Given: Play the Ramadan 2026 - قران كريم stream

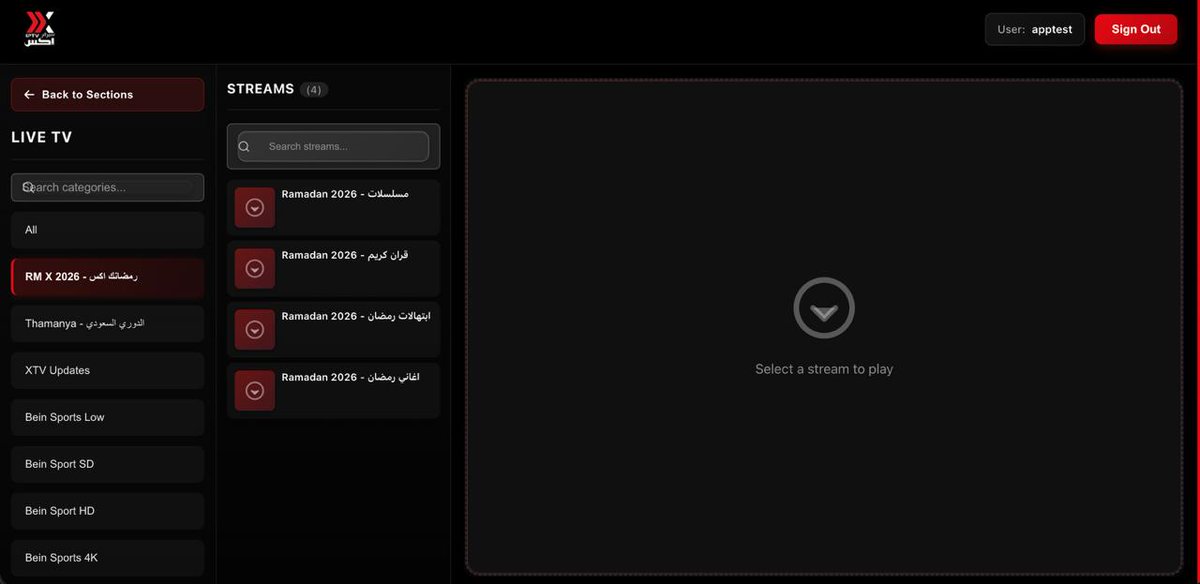Looking at the screenshot, I should 333,268.
